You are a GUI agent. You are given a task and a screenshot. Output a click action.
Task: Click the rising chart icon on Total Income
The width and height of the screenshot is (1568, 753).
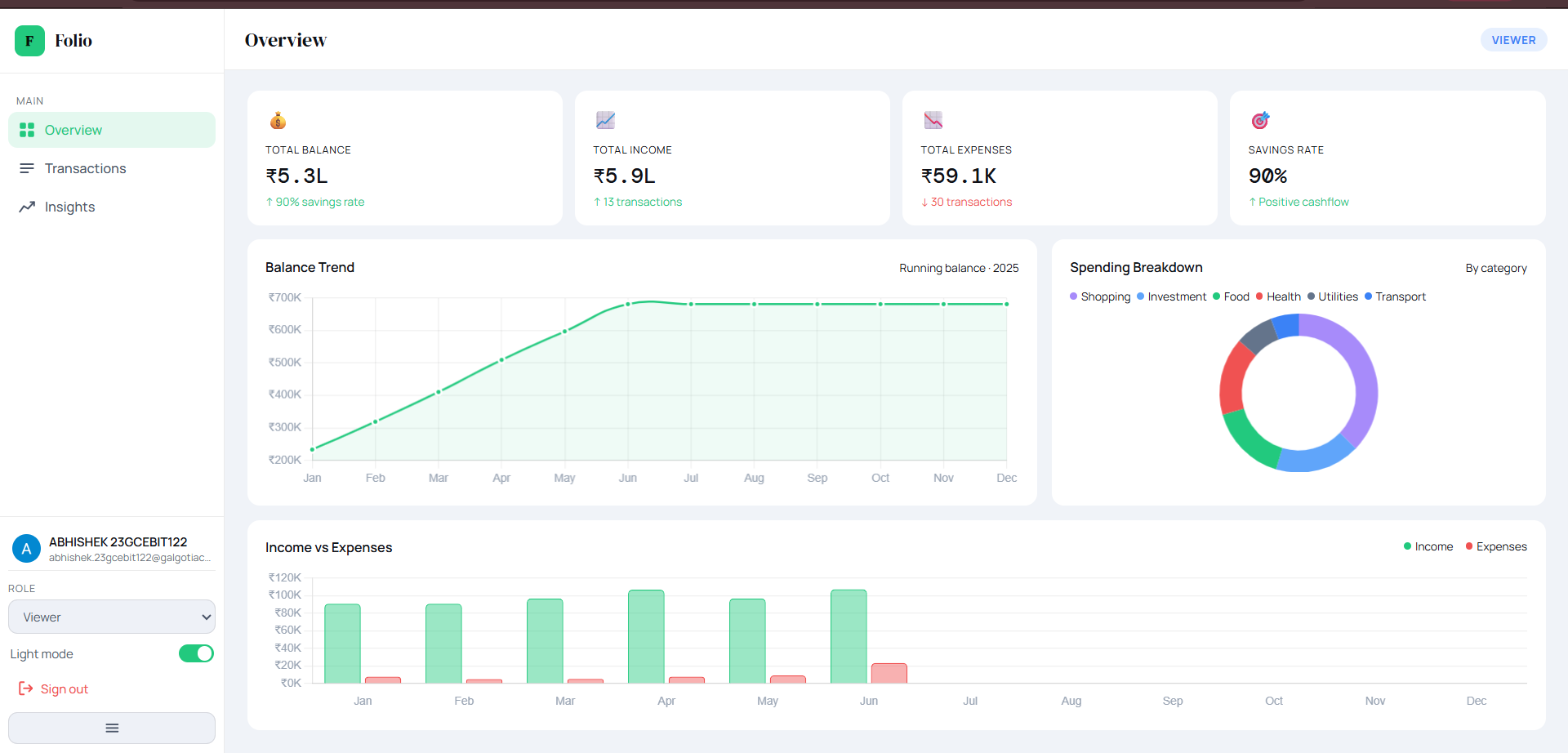[x=605, y=121]
